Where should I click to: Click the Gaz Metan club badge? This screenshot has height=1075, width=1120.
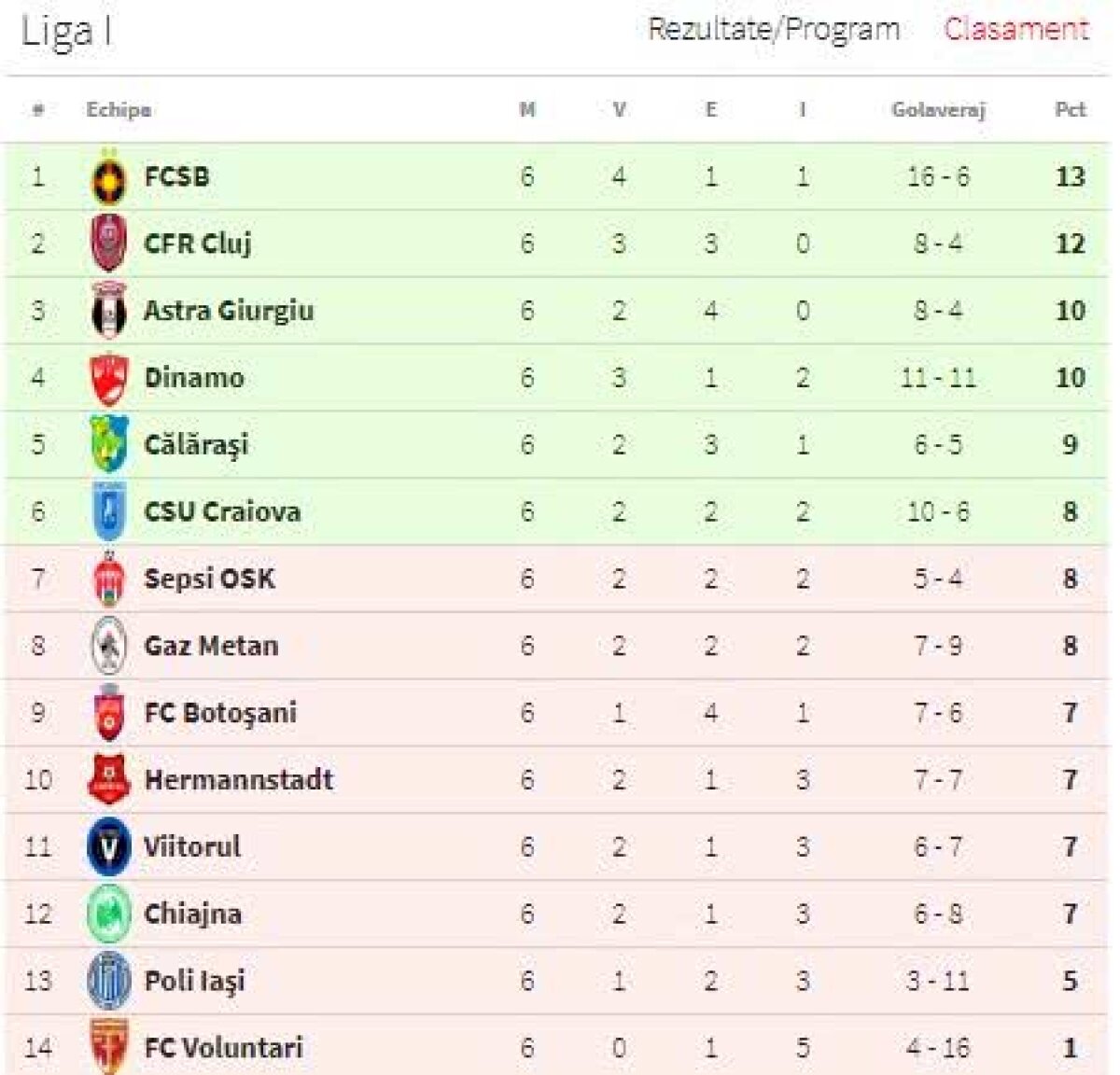(110, 645)
